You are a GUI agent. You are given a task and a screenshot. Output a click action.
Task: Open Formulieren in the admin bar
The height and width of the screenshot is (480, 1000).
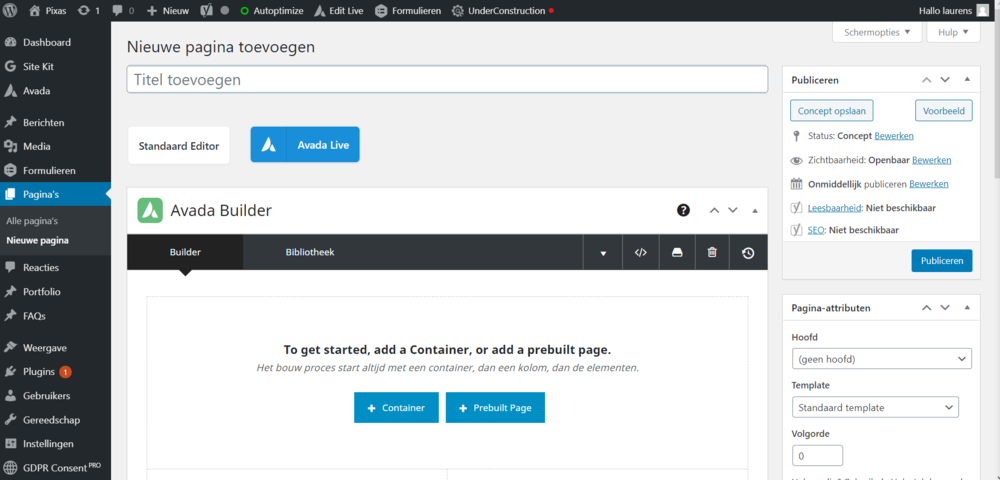click(408, 11)
